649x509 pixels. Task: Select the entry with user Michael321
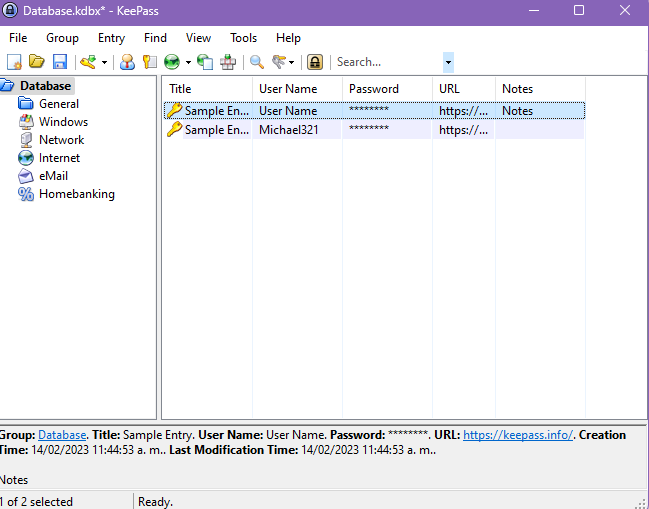tap(374, 130)
